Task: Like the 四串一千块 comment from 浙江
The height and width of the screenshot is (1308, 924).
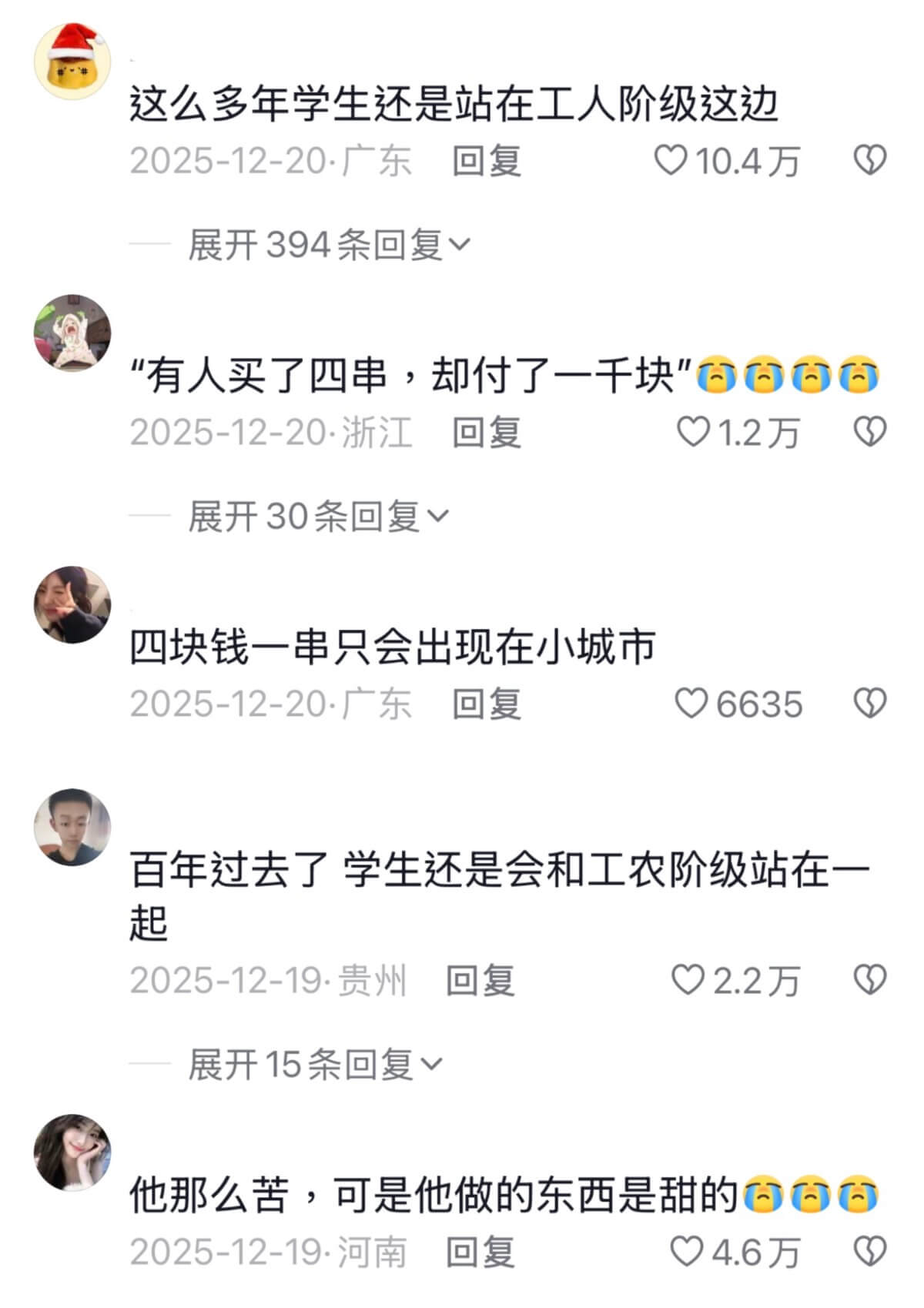Action: [x=692, y=432]
